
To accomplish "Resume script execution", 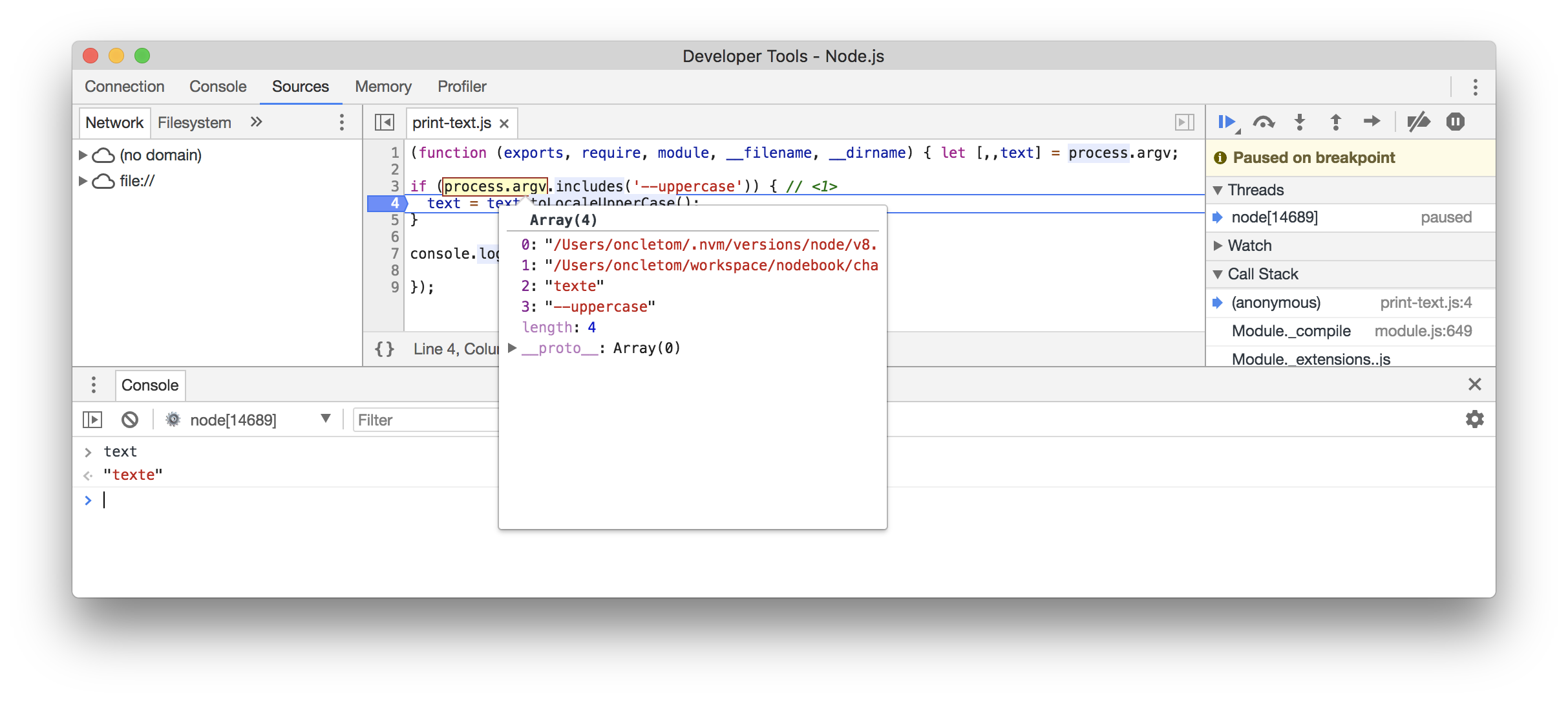I will click(1227, 122).
